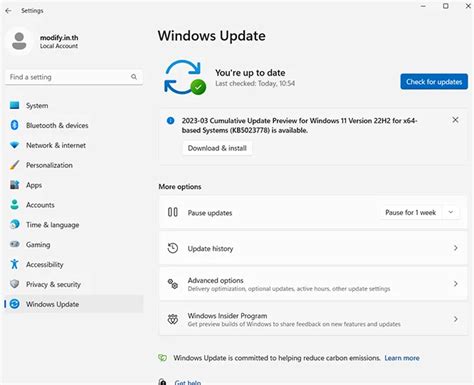This screenshot has width=474, height=385.
Task: Click the Bluetooth & devices icon
Action: [x=14, y=125]
